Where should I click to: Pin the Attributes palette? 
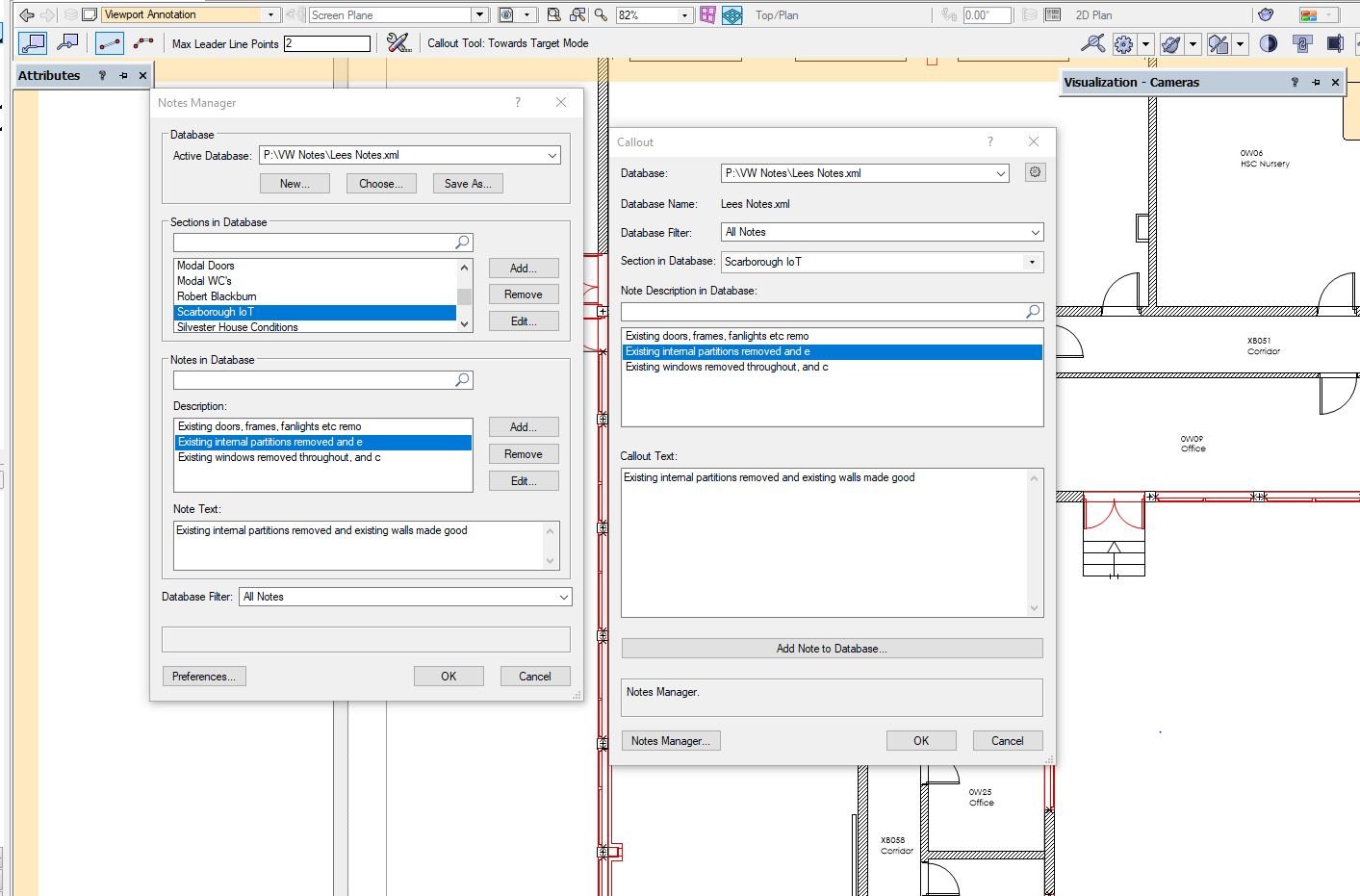coord(123,74)
